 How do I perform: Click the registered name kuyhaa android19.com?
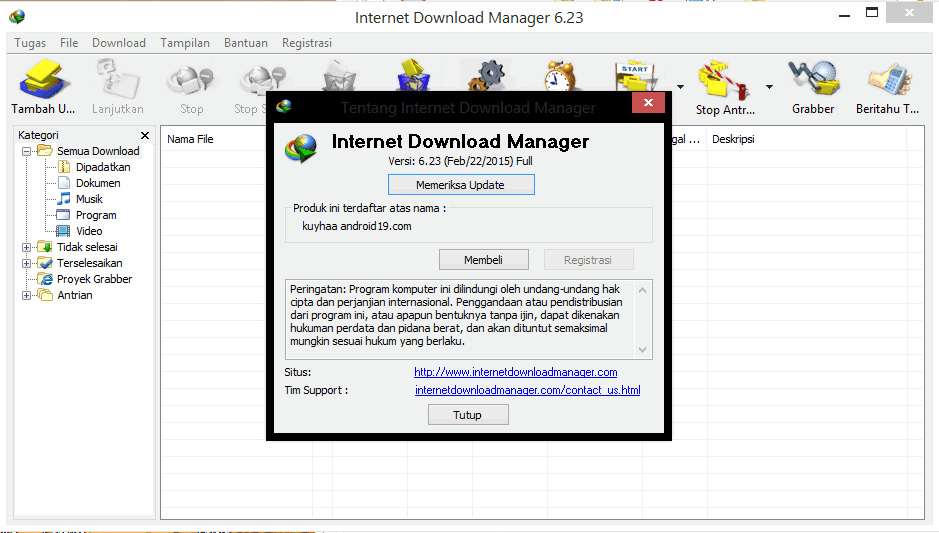(x=357, y=226)
